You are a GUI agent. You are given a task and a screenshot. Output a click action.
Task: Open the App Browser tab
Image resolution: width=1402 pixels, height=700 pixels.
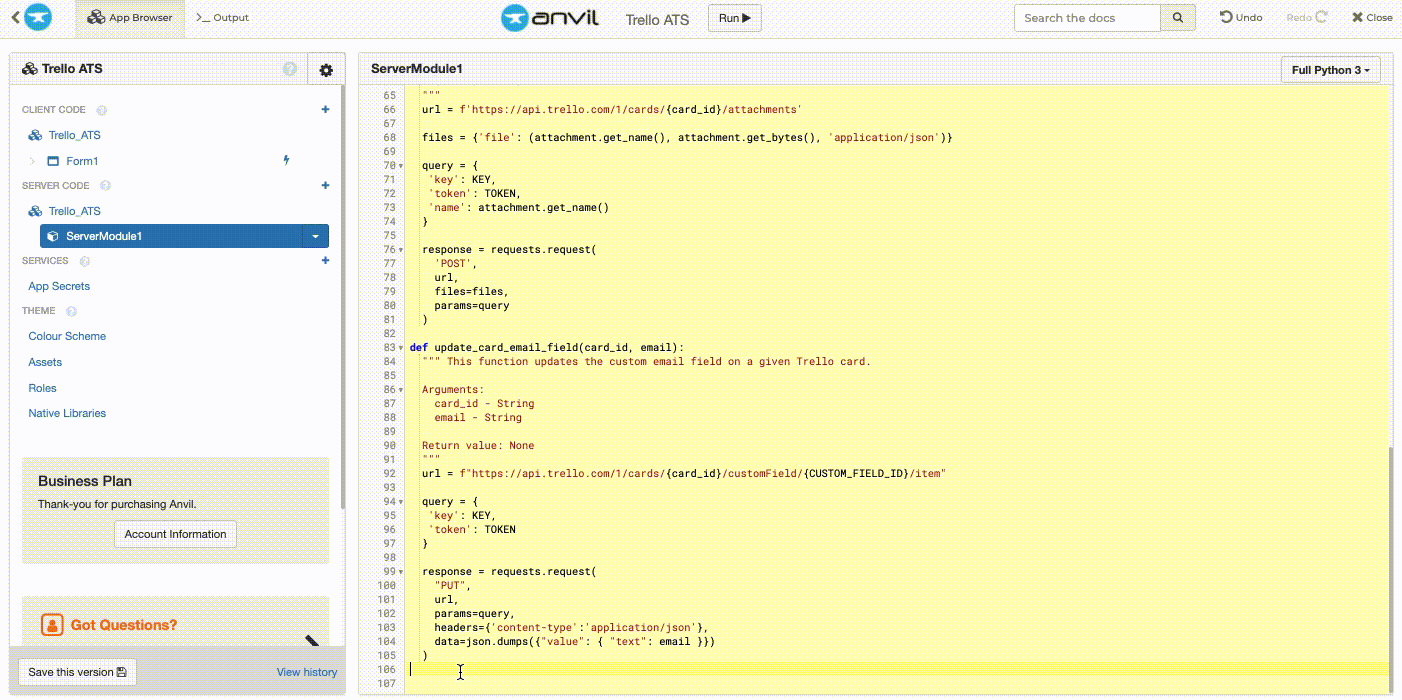[130, 18]
